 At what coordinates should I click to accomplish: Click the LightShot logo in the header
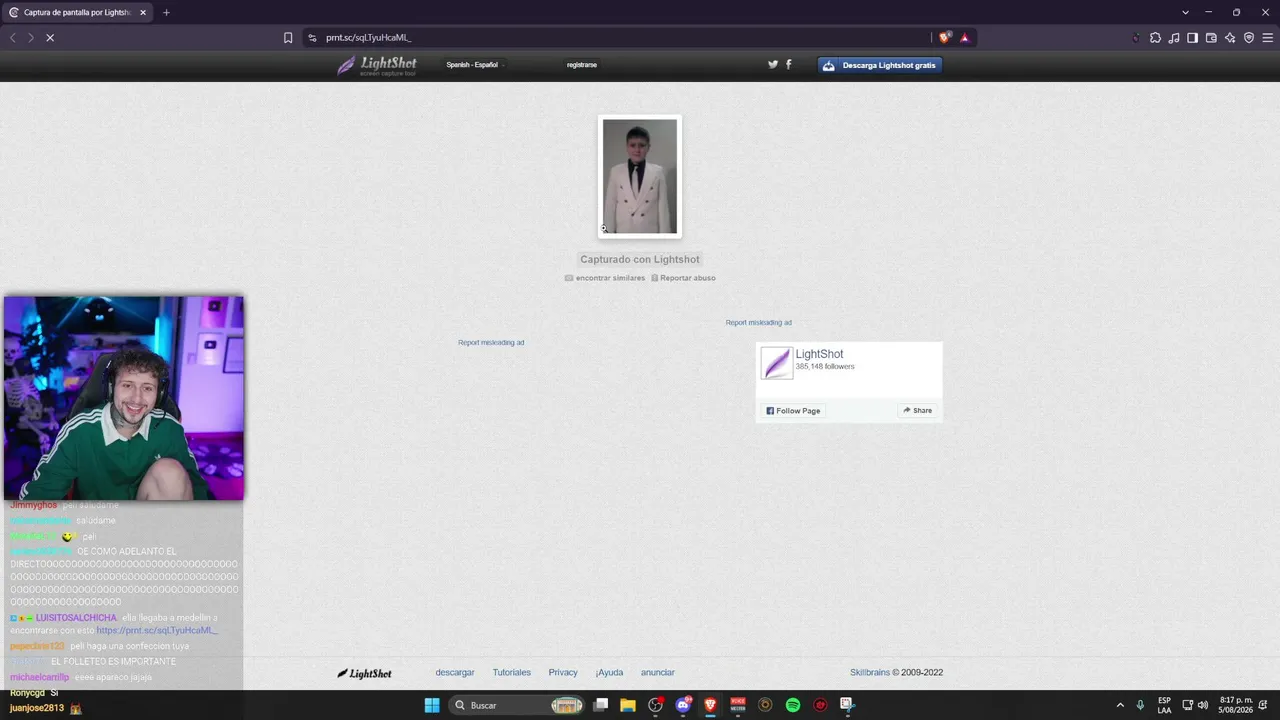pyautogui.click(x=377, y=65)
